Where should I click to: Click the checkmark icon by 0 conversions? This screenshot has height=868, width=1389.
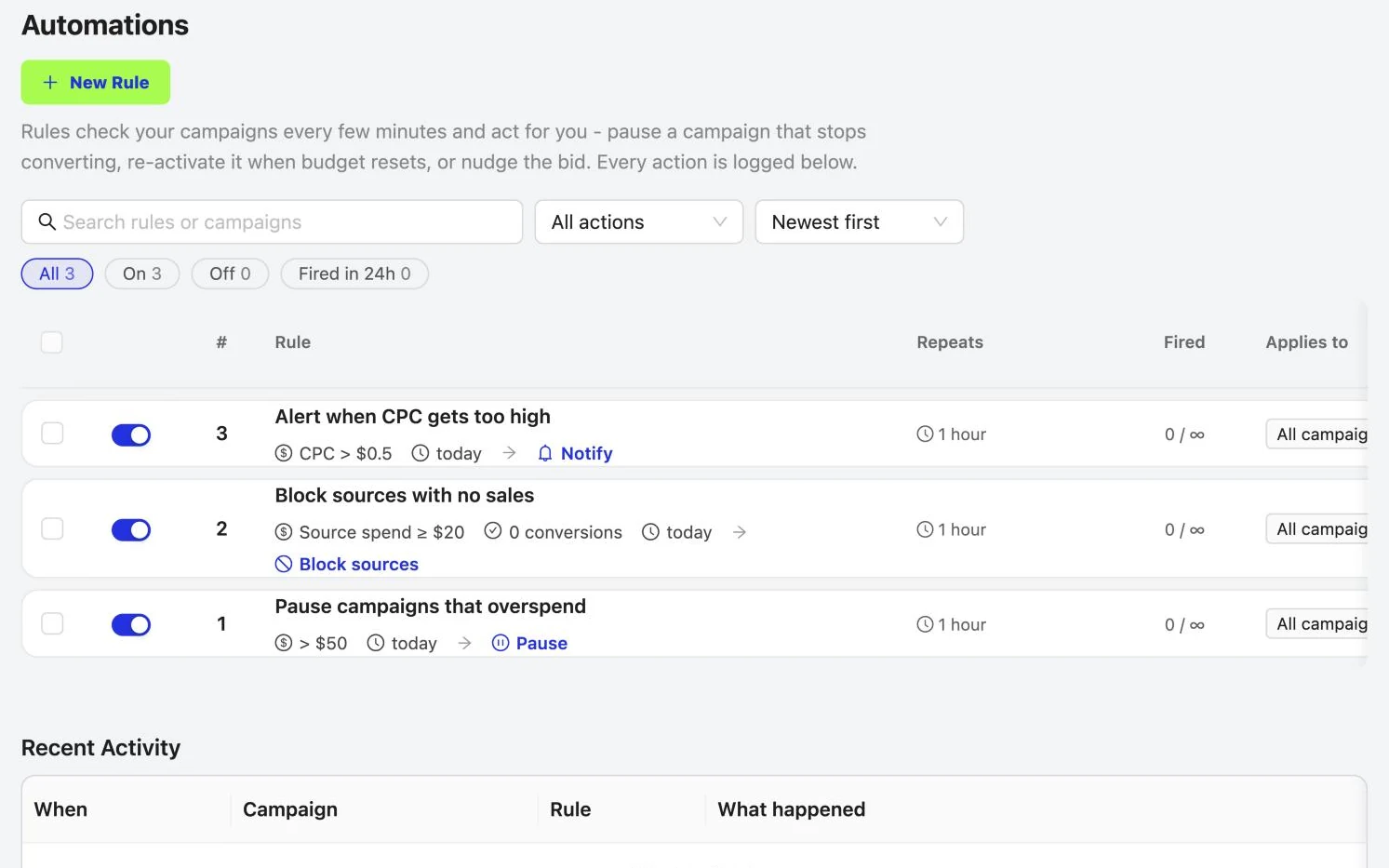coord(493,531)
